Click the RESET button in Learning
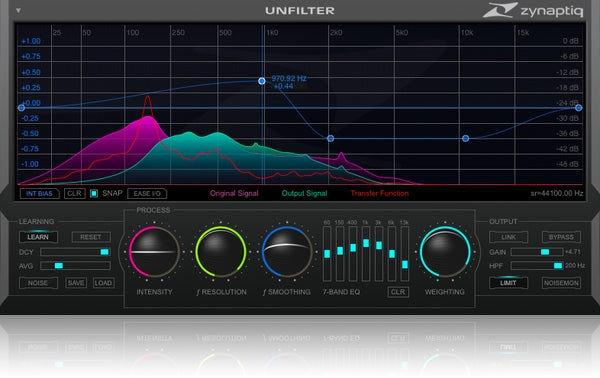This screenshot has height=378, width=600. click(91, 237)
